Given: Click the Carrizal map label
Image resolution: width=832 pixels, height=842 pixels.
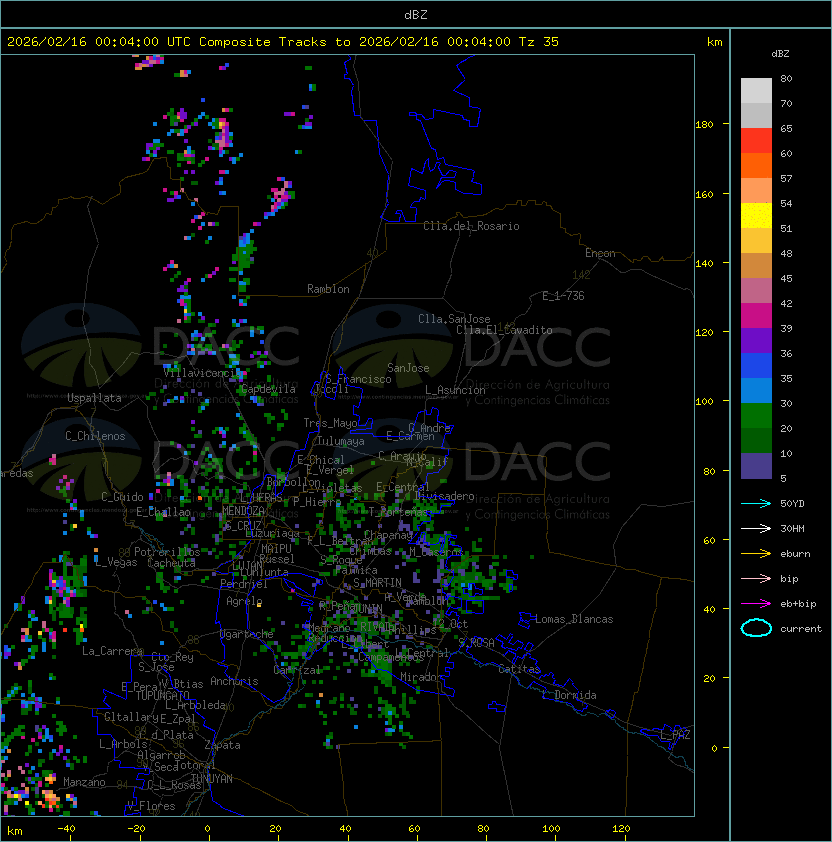Looking at the screenshot, I should tap(297, 670).
